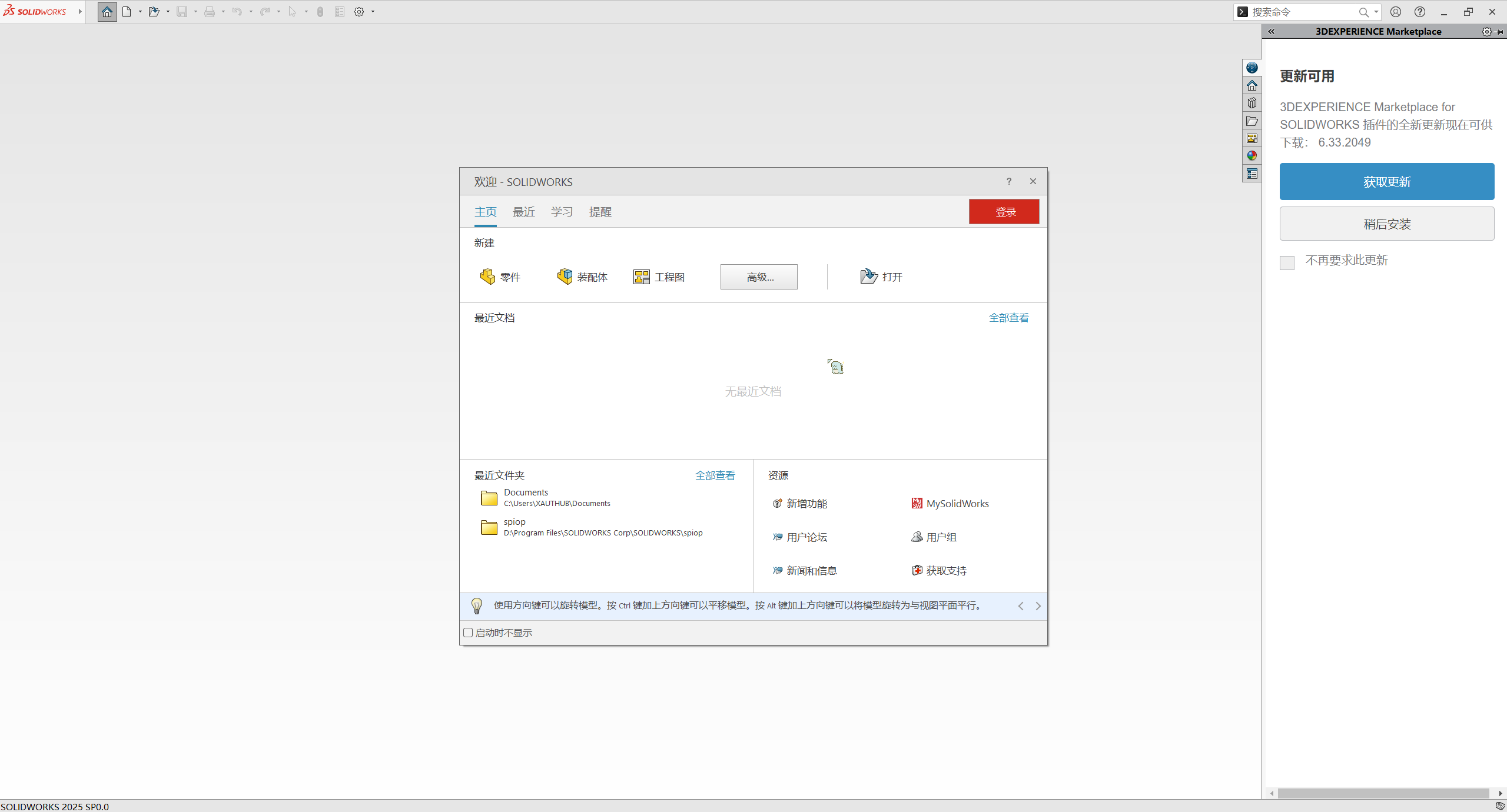Click the File Properties list icon
Image resolution: width=1507 pixels, height=812 pixels.
340,12
